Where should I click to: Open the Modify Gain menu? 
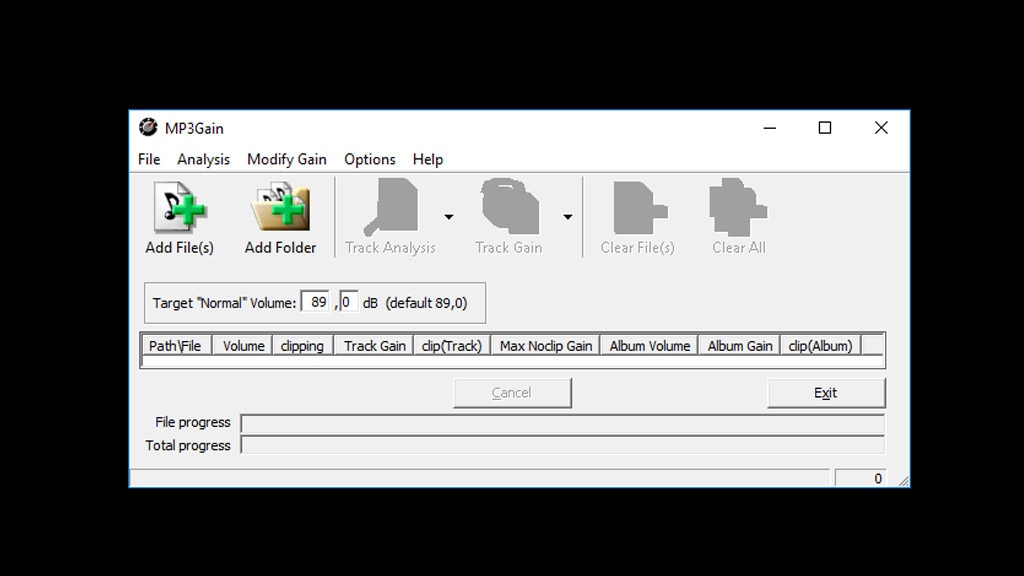tap(287, 159)
